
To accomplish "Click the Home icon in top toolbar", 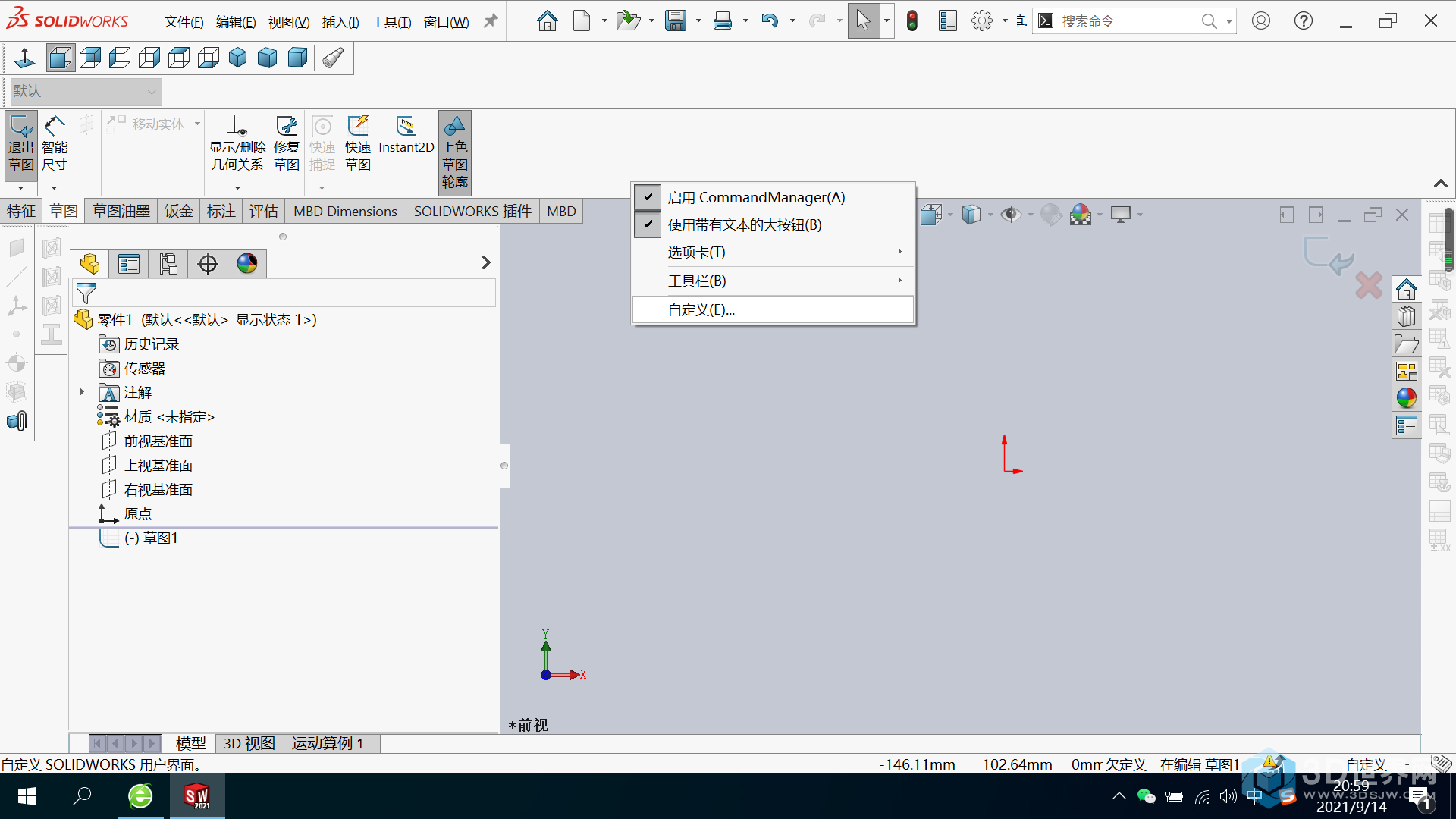I will coord(547,20).
